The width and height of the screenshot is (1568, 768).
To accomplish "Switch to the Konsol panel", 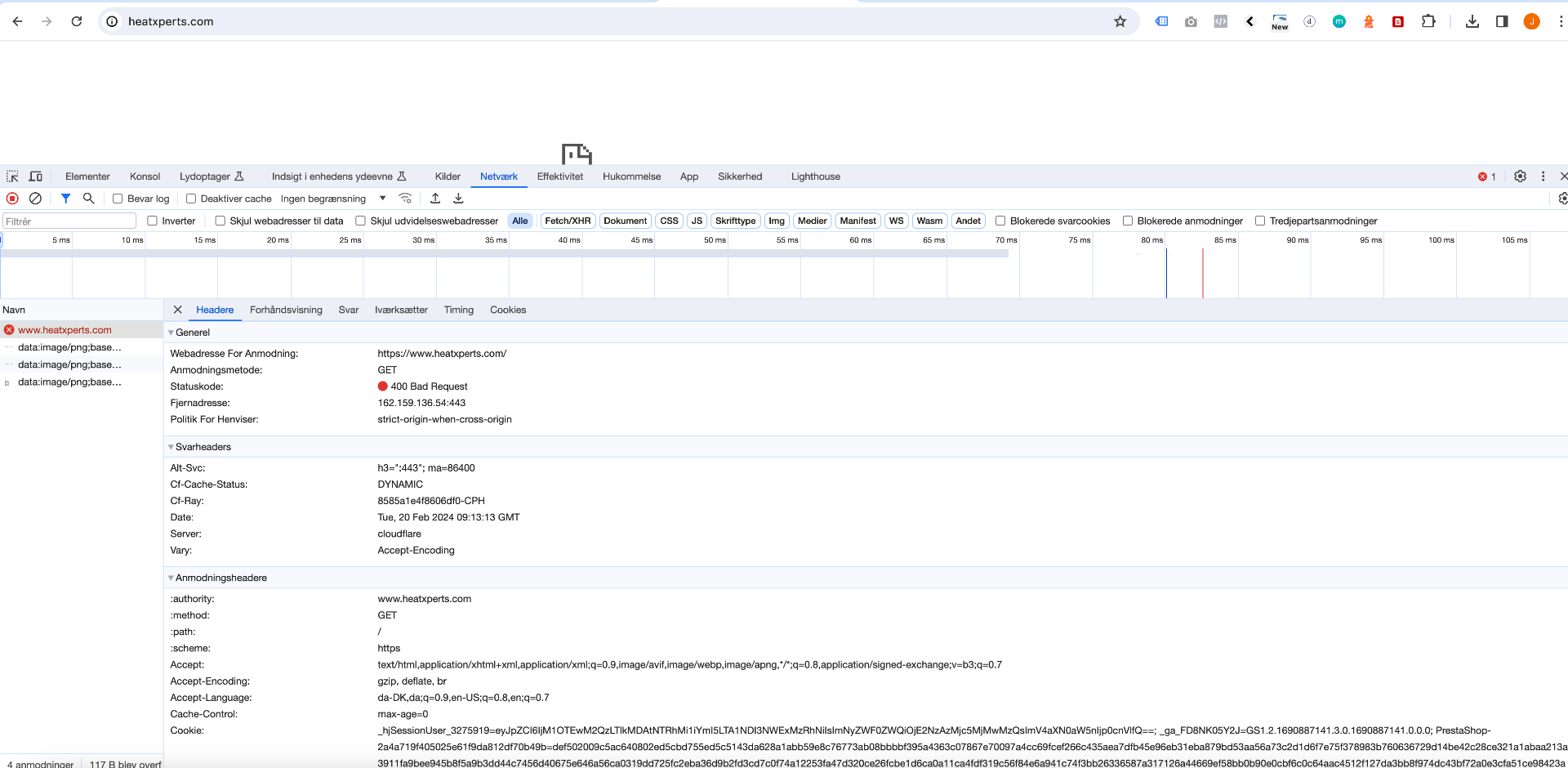I will [145, 176].
